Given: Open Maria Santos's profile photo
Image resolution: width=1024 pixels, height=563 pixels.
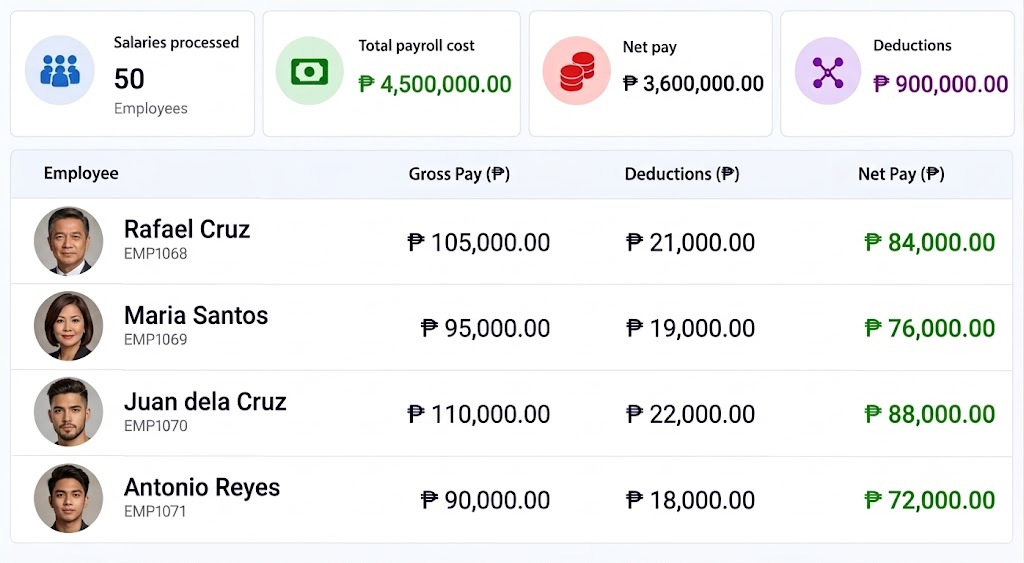Looking at the screenshot, I should [x=69, y=326].
